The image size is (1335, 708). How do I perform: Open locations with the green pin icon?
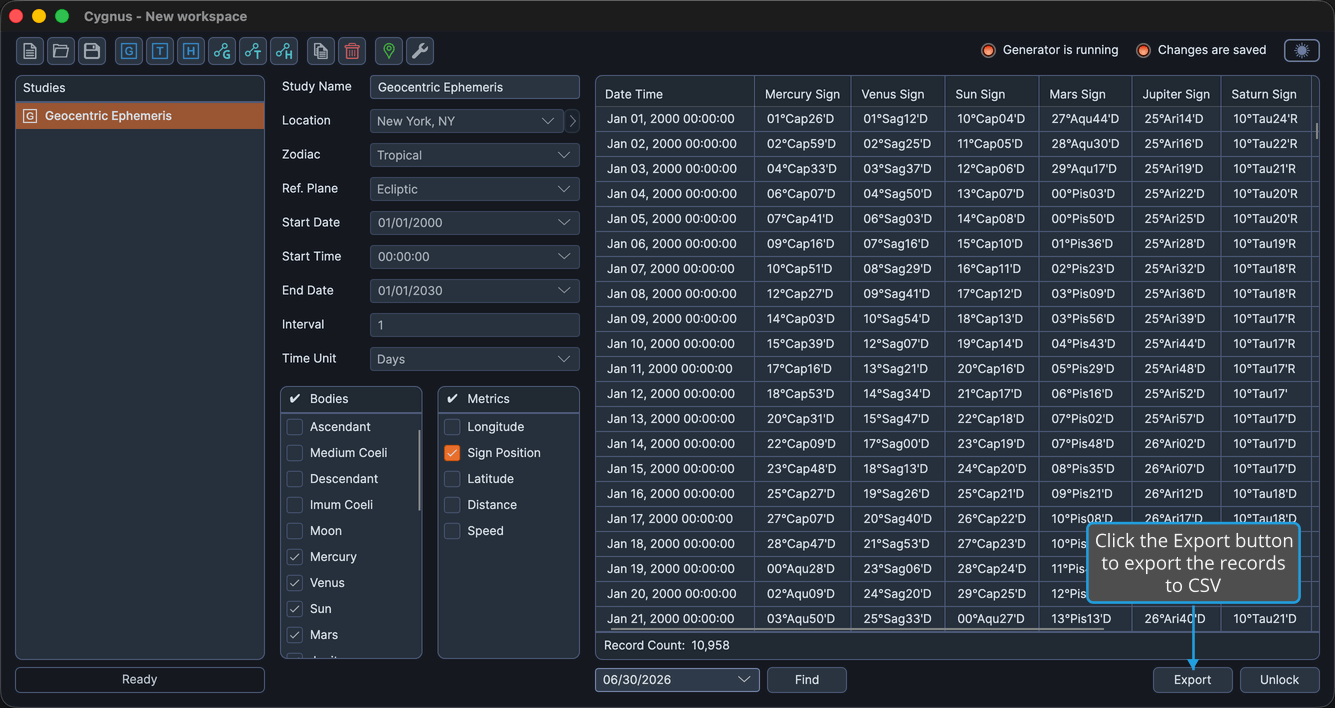pos(389,51)
